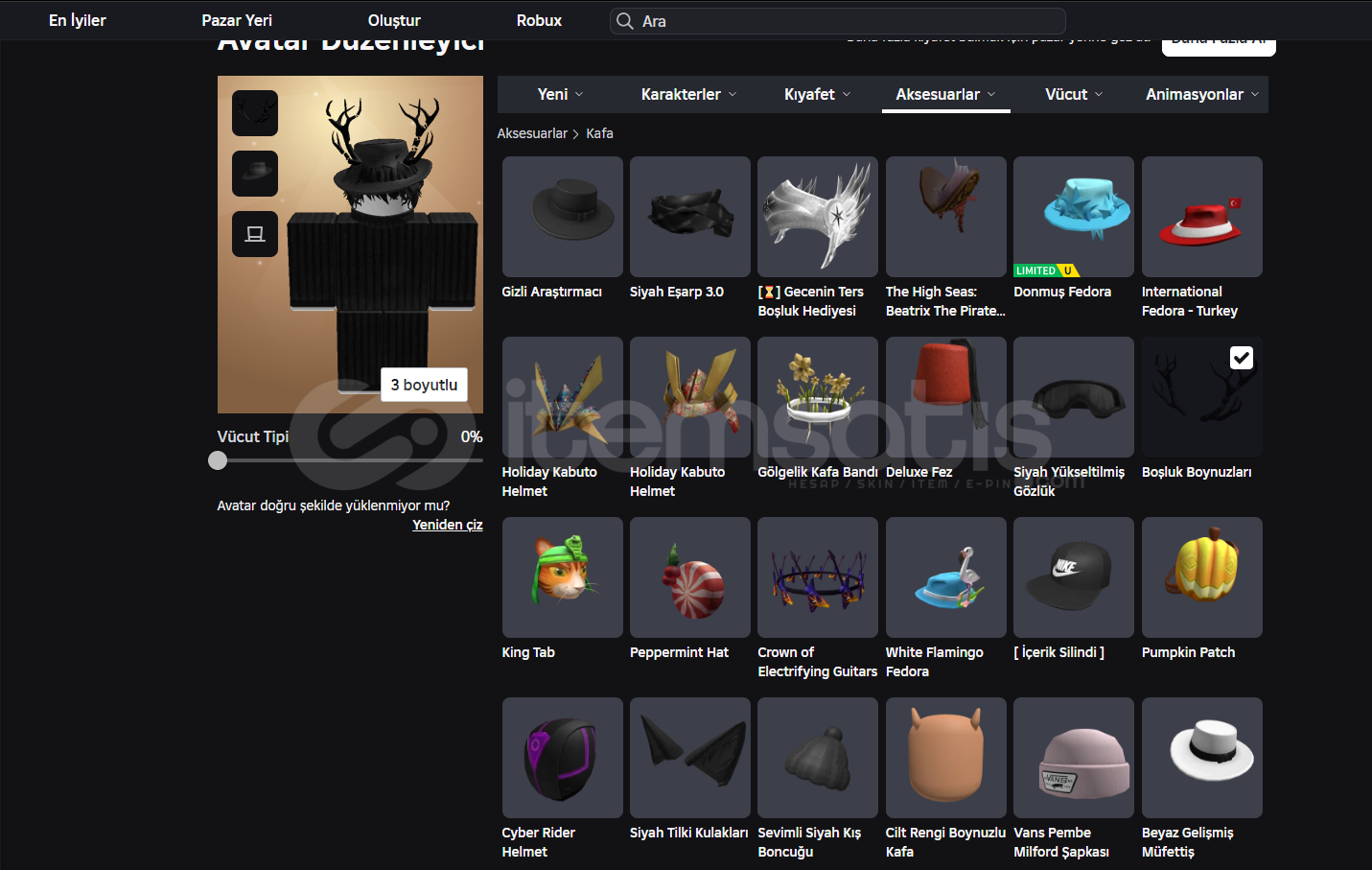Open Pazar Yeri in top navigation
The image size is (1372, 870).
[237, 20]
